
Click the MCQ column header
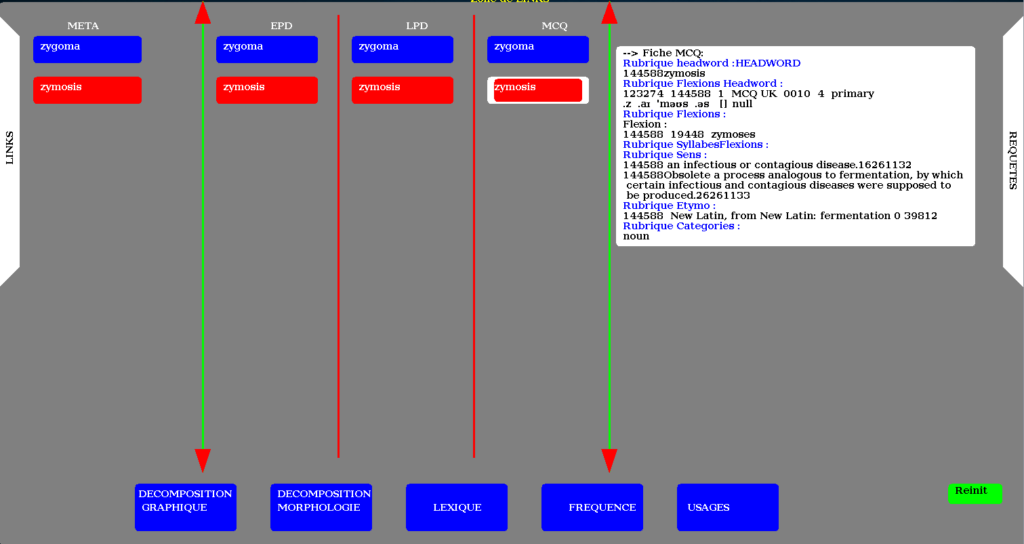[554, 26]
